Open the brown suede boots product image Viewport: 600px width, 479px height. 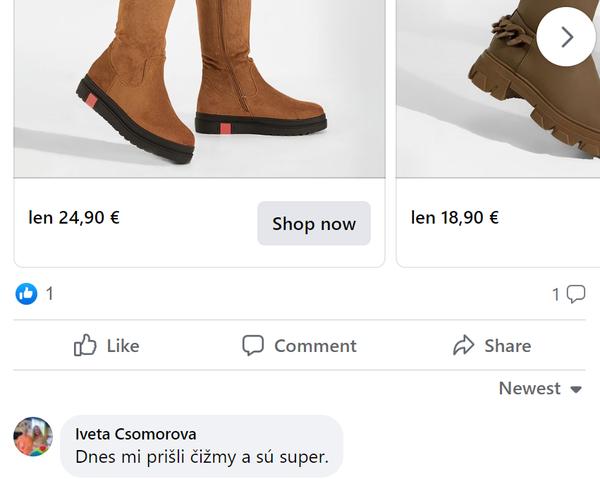pyautogui.click(x=199, y=85)
